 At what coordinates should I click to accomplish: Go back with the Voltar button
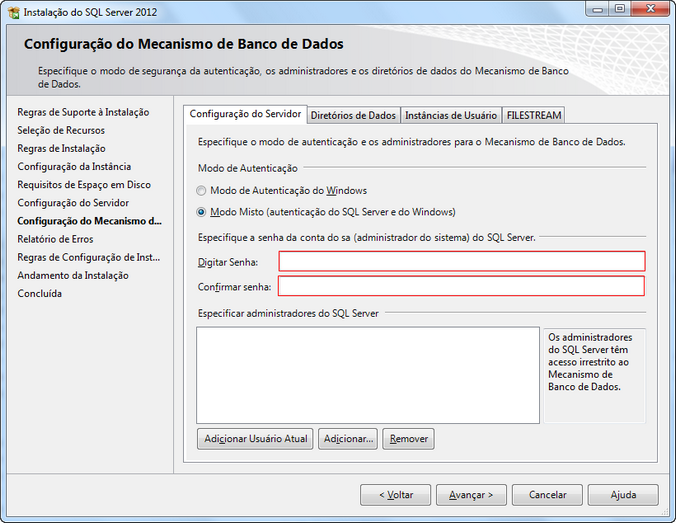pyautogui.click(x=395, y=495)
